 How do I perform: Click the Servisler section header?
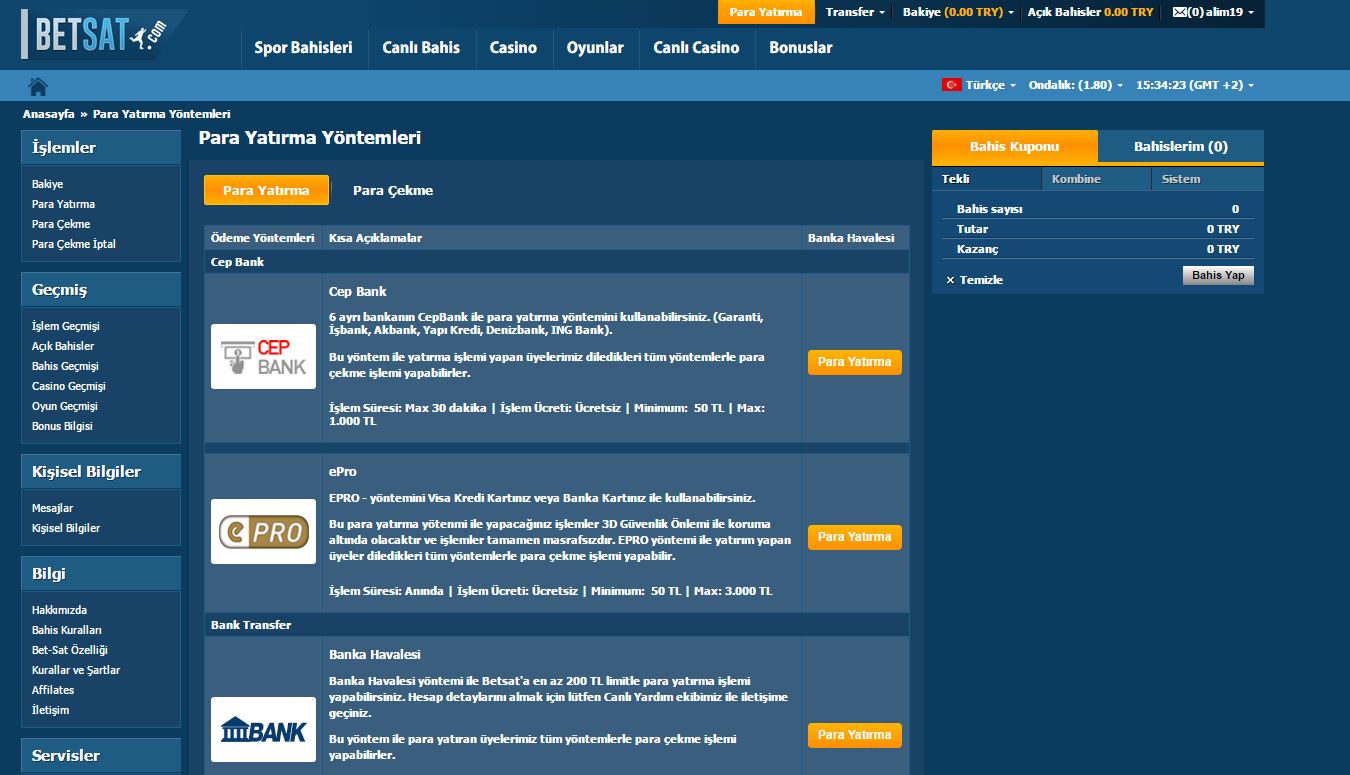(x=101, y=756)
